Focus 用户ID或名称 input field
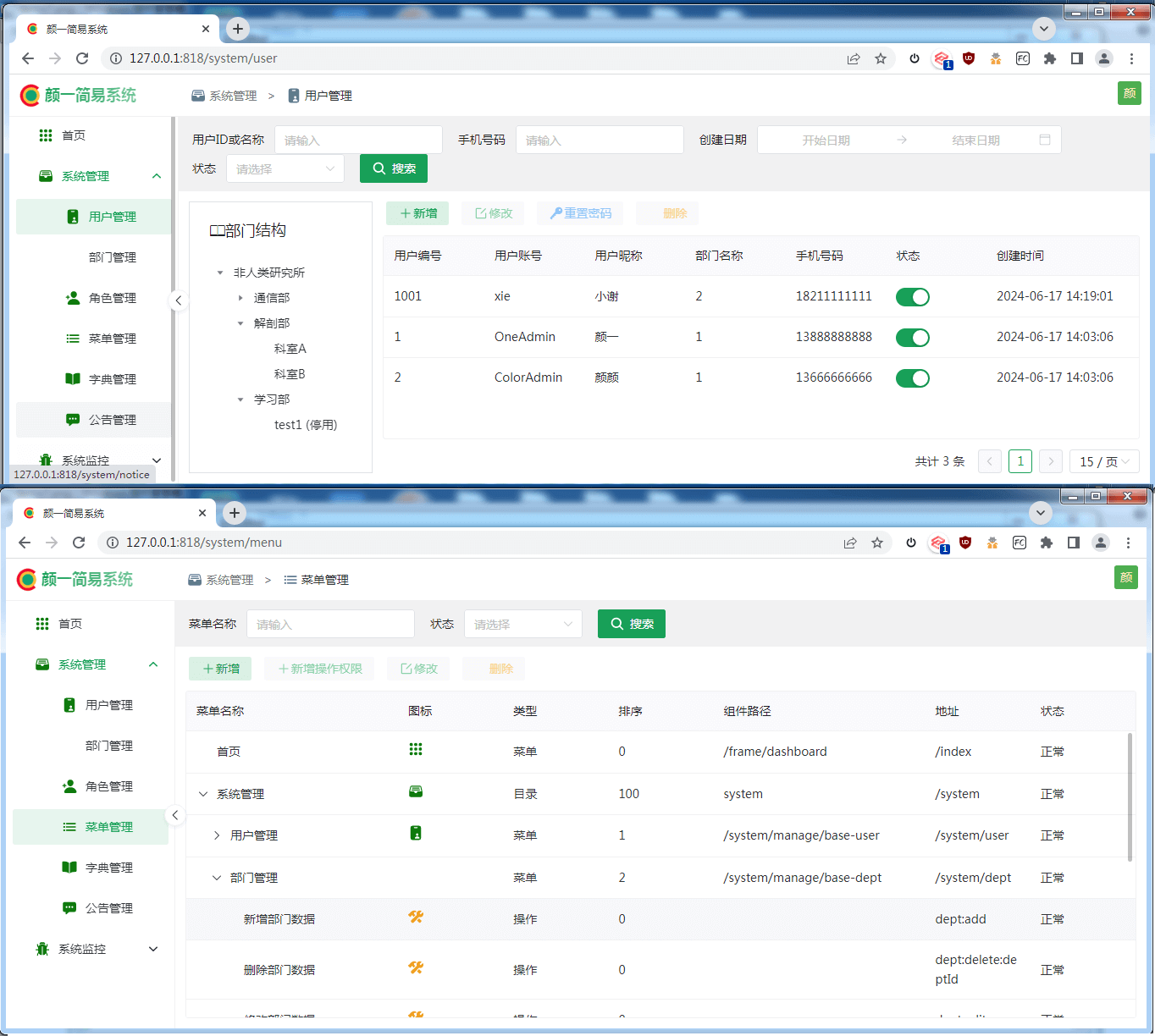Viewport: 1155px width, 1036px height. point(358,140)
